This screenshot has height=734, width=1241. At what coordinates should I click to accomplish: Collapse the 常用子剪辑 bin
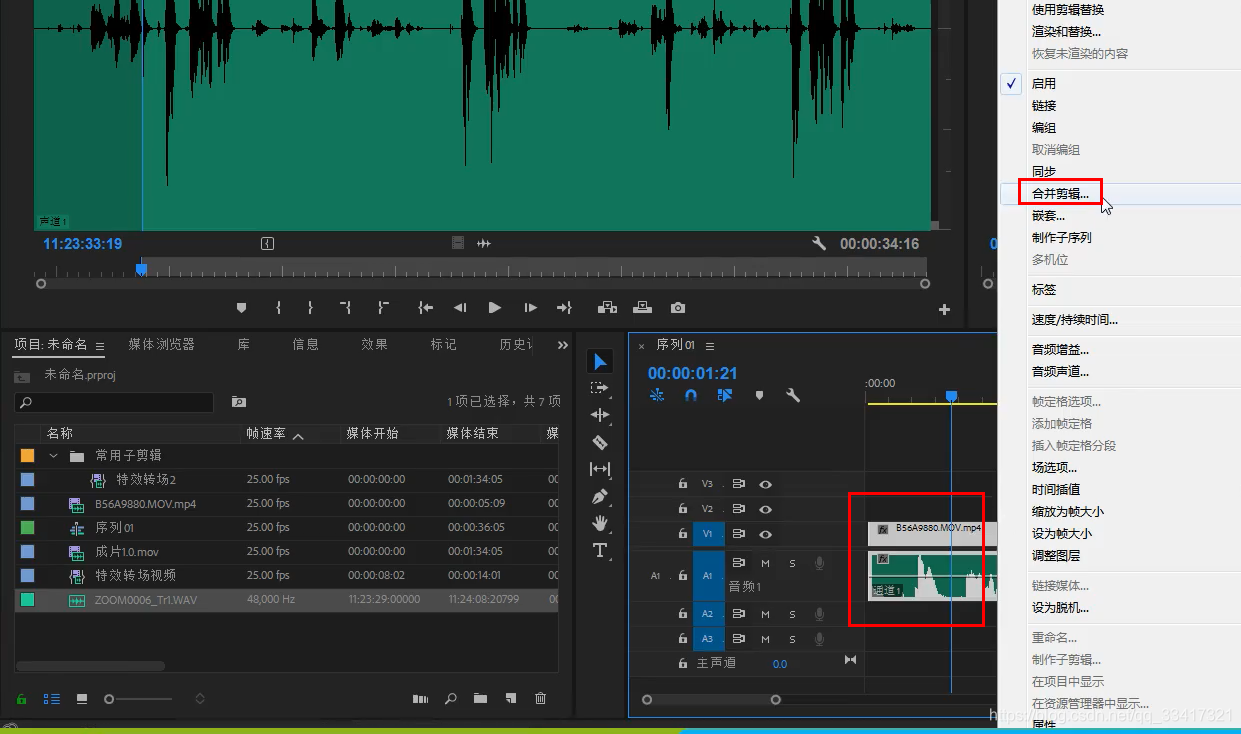point(54,456)
